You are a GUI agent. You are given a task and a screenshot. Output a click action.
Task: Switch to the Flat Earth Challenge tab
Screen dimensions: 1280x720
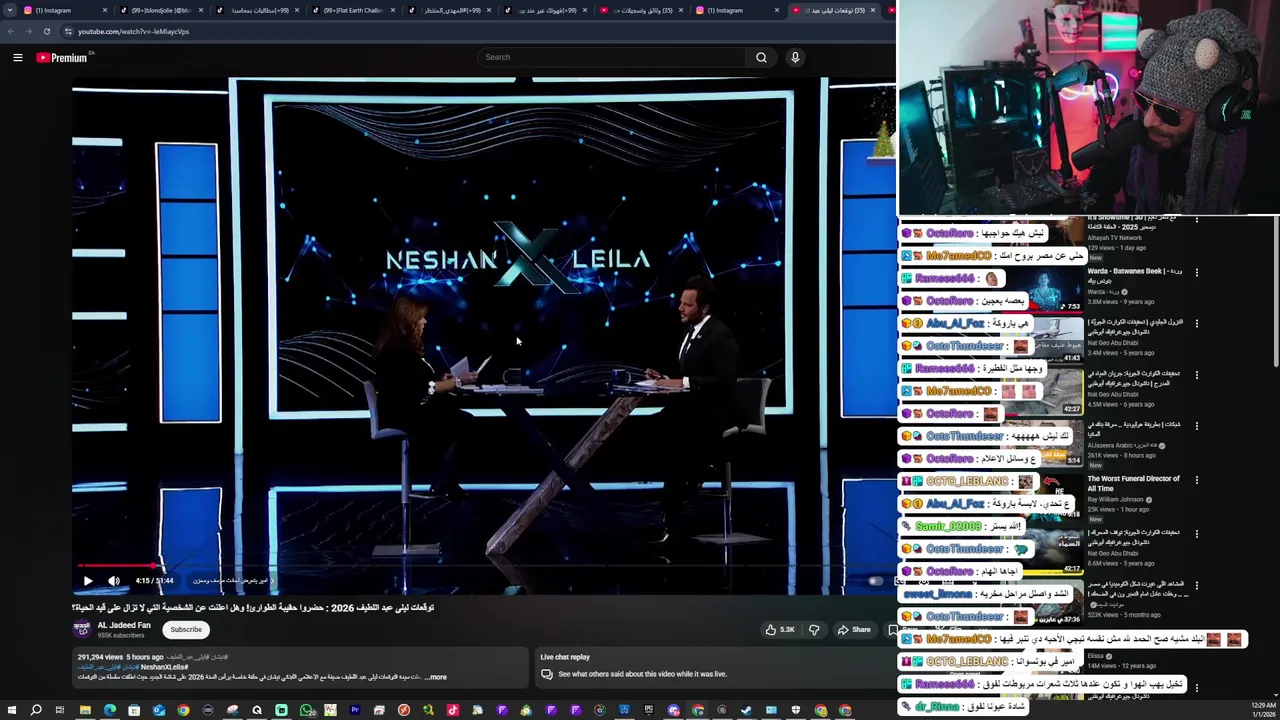(x=353, y=10)
